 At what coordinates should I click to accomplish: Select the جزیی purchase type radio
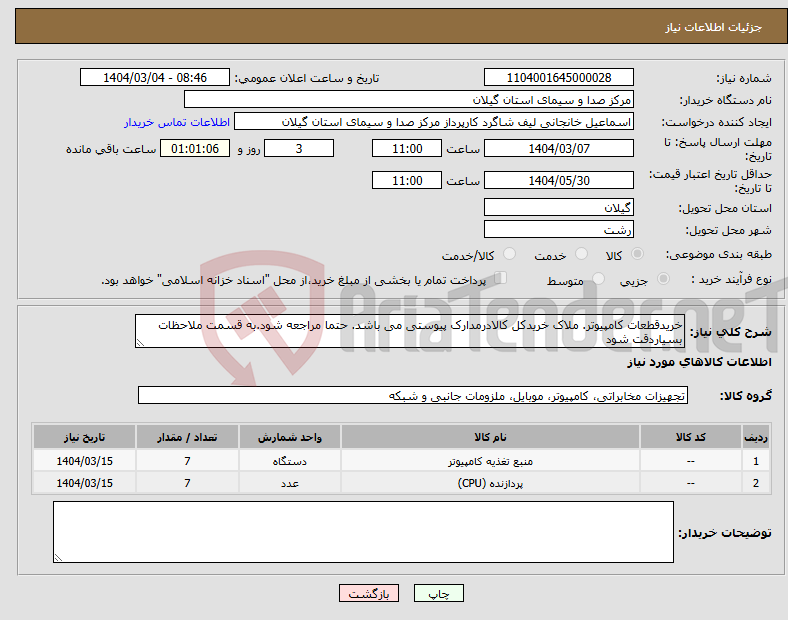click(663, 278)
